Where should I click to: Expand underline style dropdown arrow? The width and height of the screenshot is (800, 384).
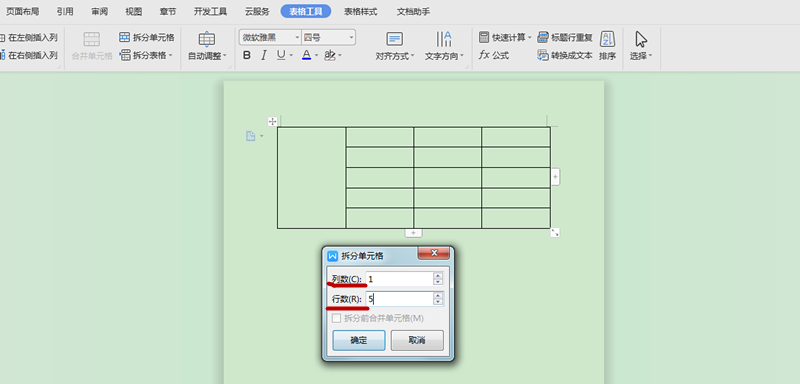pos(291,55)
